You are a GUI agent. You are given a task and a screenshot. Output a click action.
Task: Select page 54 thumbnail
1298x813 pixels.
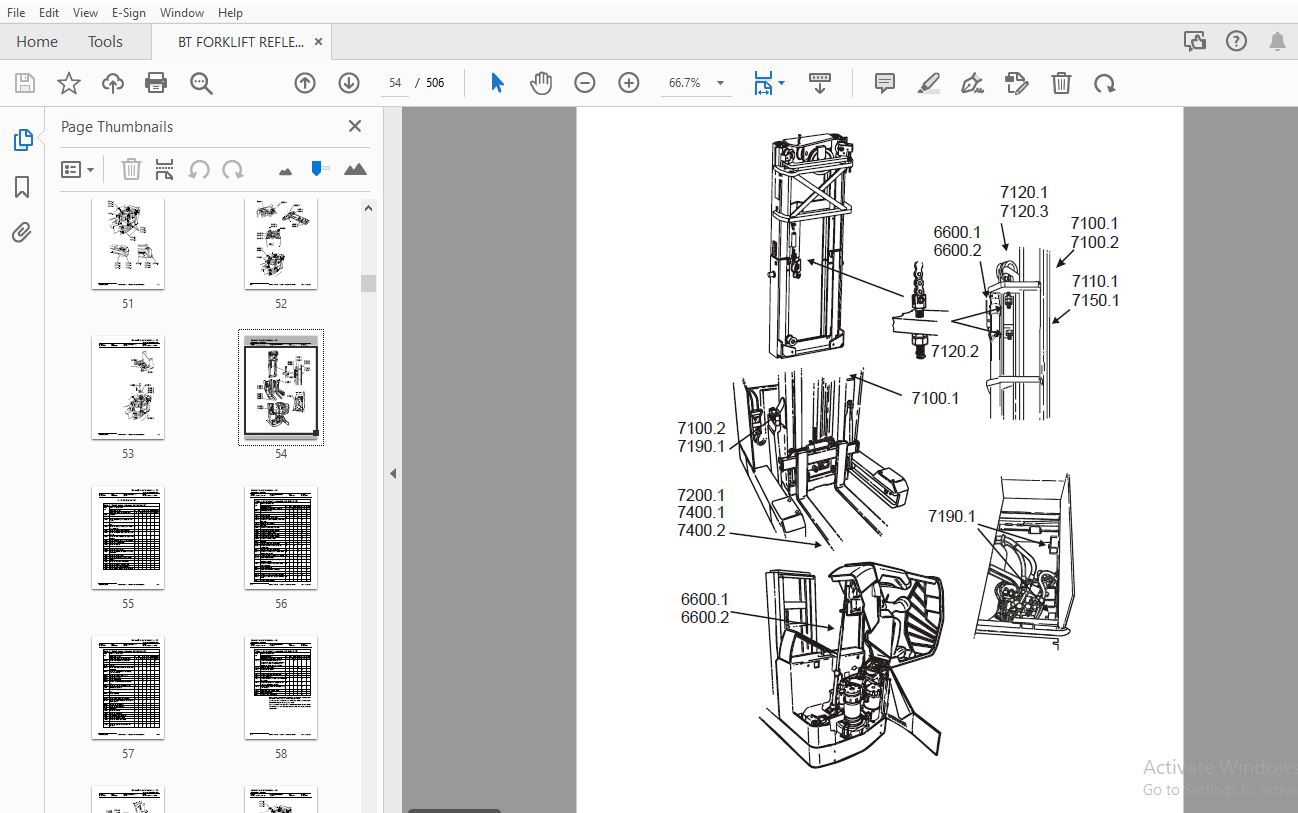(281, 387)
